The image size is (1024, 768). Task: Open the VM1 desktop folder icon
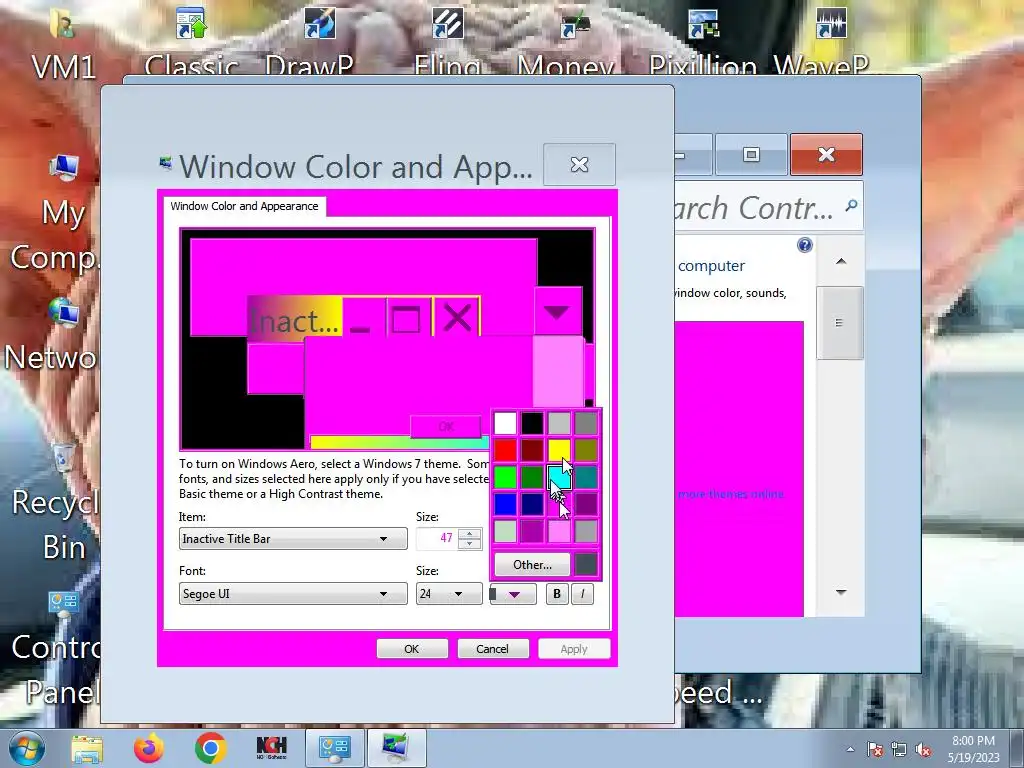coord(63,25)
